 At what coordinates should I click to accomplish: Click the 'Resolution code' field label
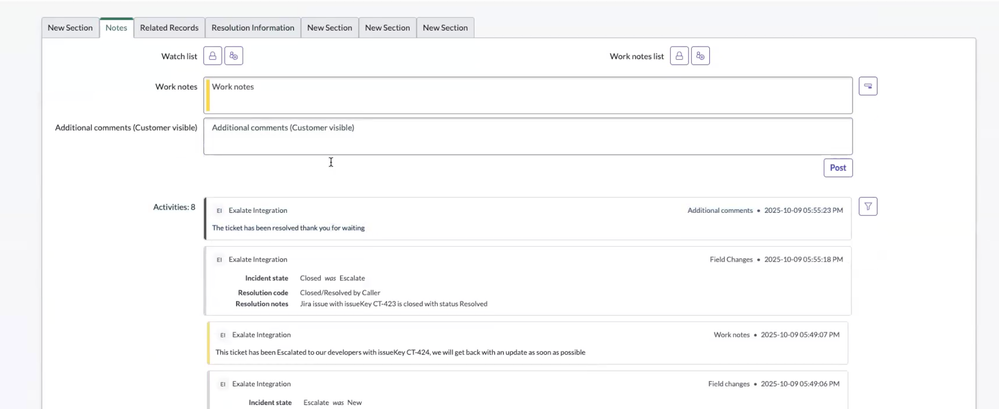tap(264, 292)
